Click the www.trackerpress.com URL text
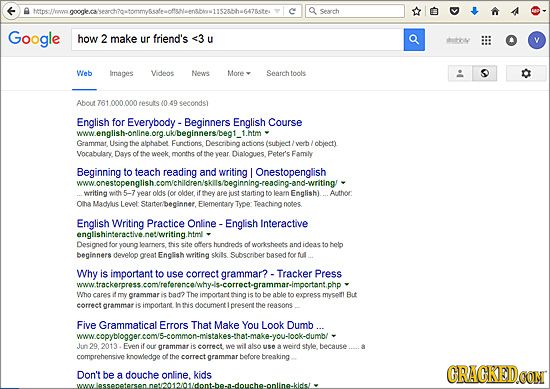This screenshot has width=550, height=389. click(209, 284)
